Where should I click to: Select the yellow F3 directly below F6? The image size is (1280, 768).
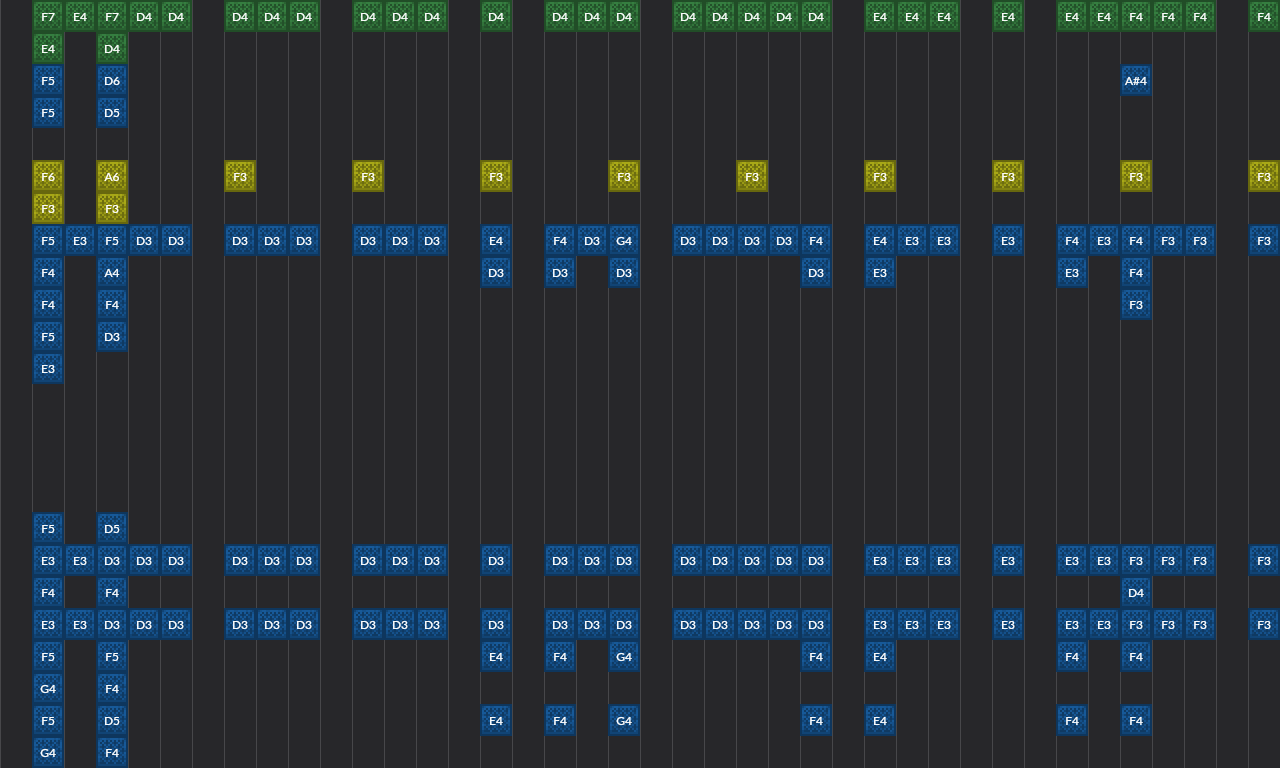[x=48, y=209]
